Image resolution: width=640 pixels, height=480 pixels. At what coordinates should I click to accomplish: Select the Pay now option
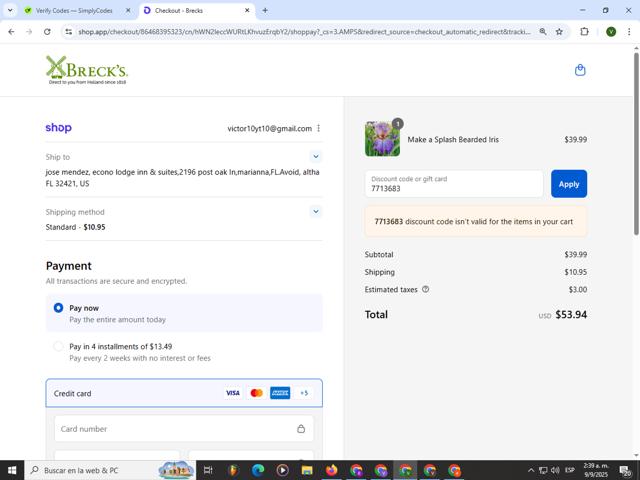[x=184, y=313]
